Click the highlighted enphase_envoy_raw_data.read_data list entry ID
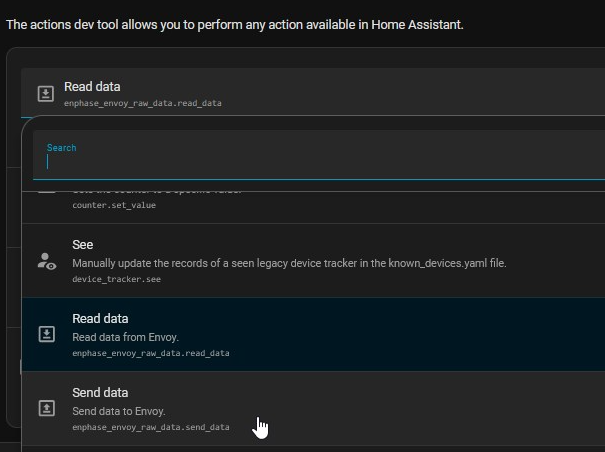This screenshot has width=605, height=452. (150, 353)
